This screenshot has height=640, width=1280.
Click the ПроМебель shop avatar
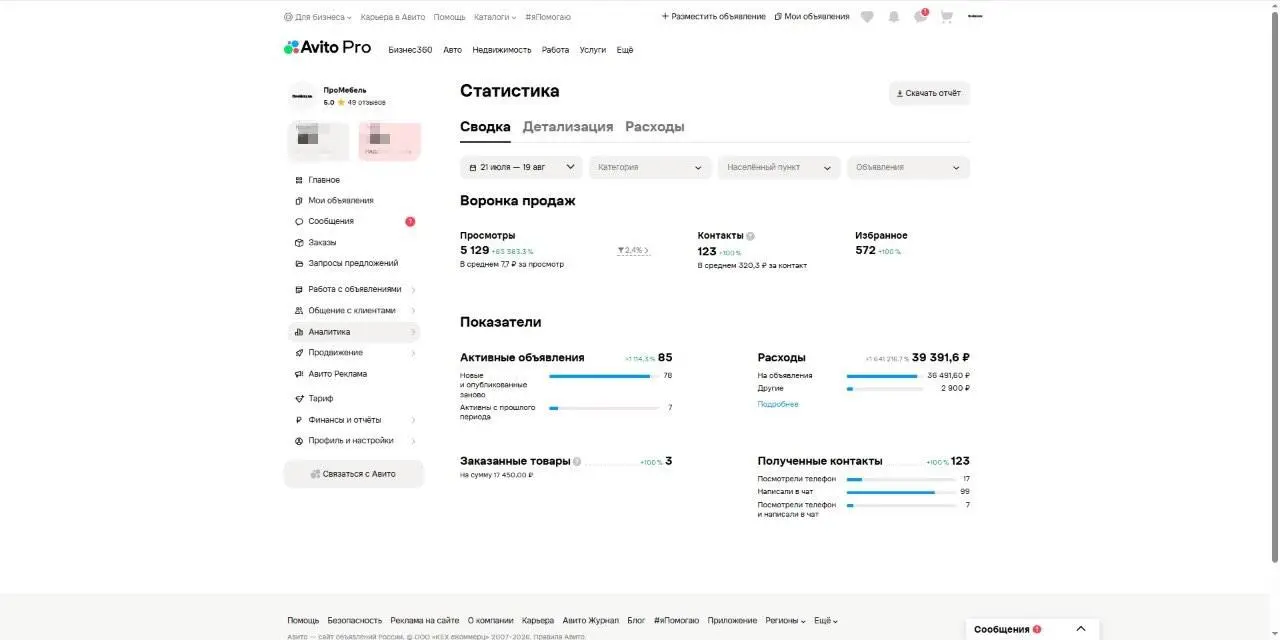303,96
